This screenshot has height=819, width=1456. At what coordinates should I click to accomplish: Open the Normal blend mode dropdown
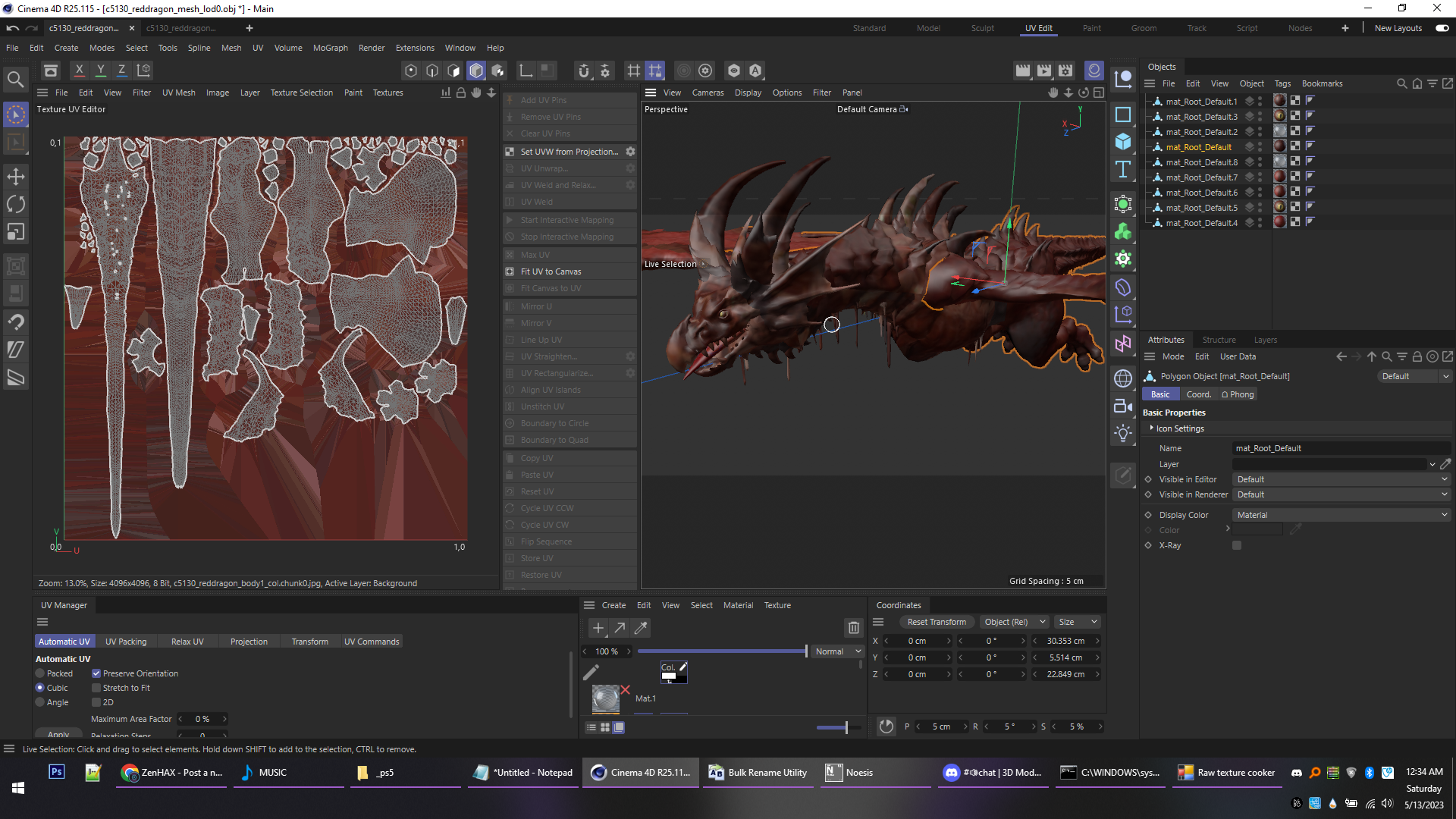click(x=838, y=651)
